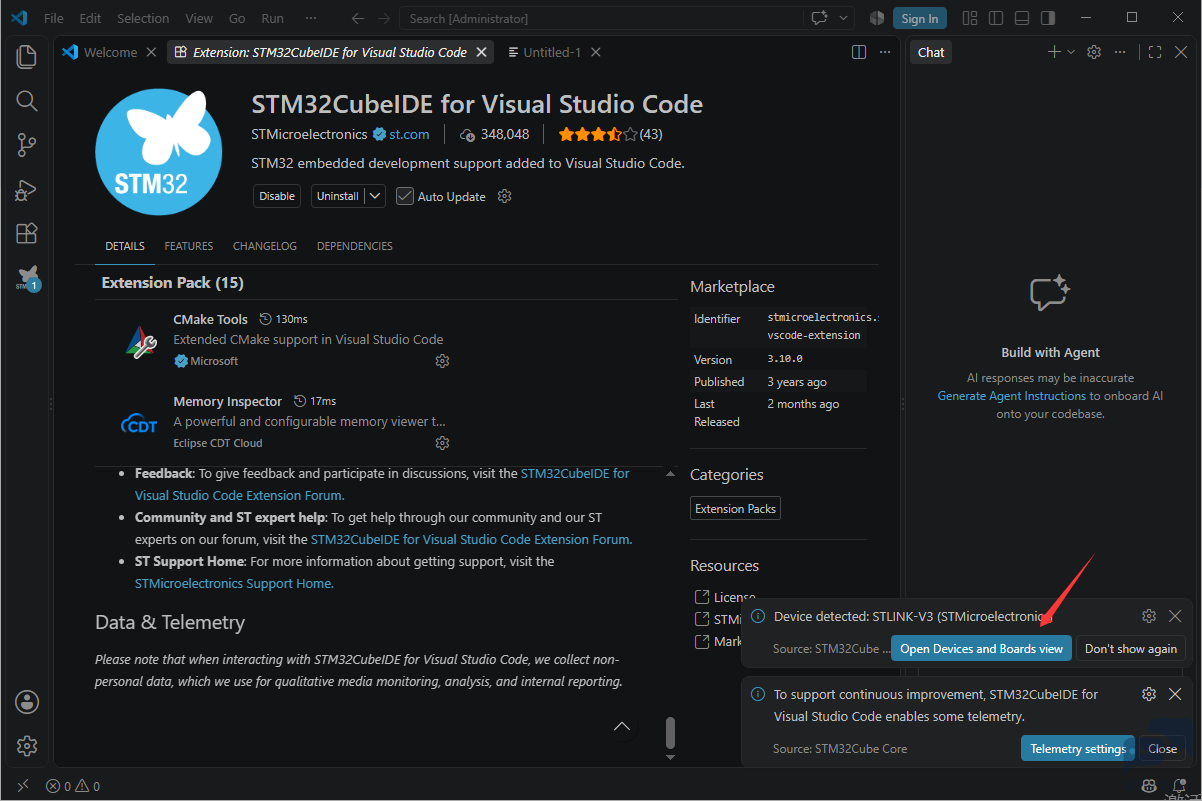Open dropdown next to title bar chat icon
Screen dimensions: 1202x801
(x=844, y=18)
